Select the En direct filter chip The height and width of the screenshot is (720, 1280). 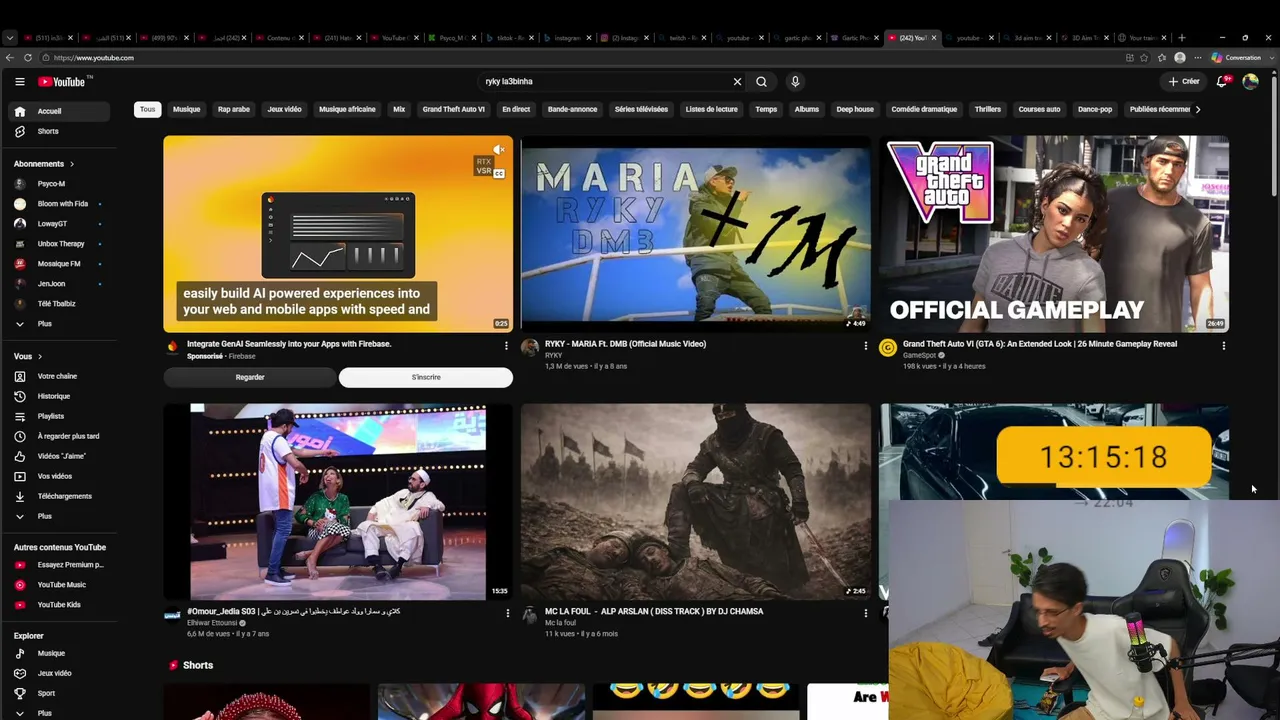[516, 109]
